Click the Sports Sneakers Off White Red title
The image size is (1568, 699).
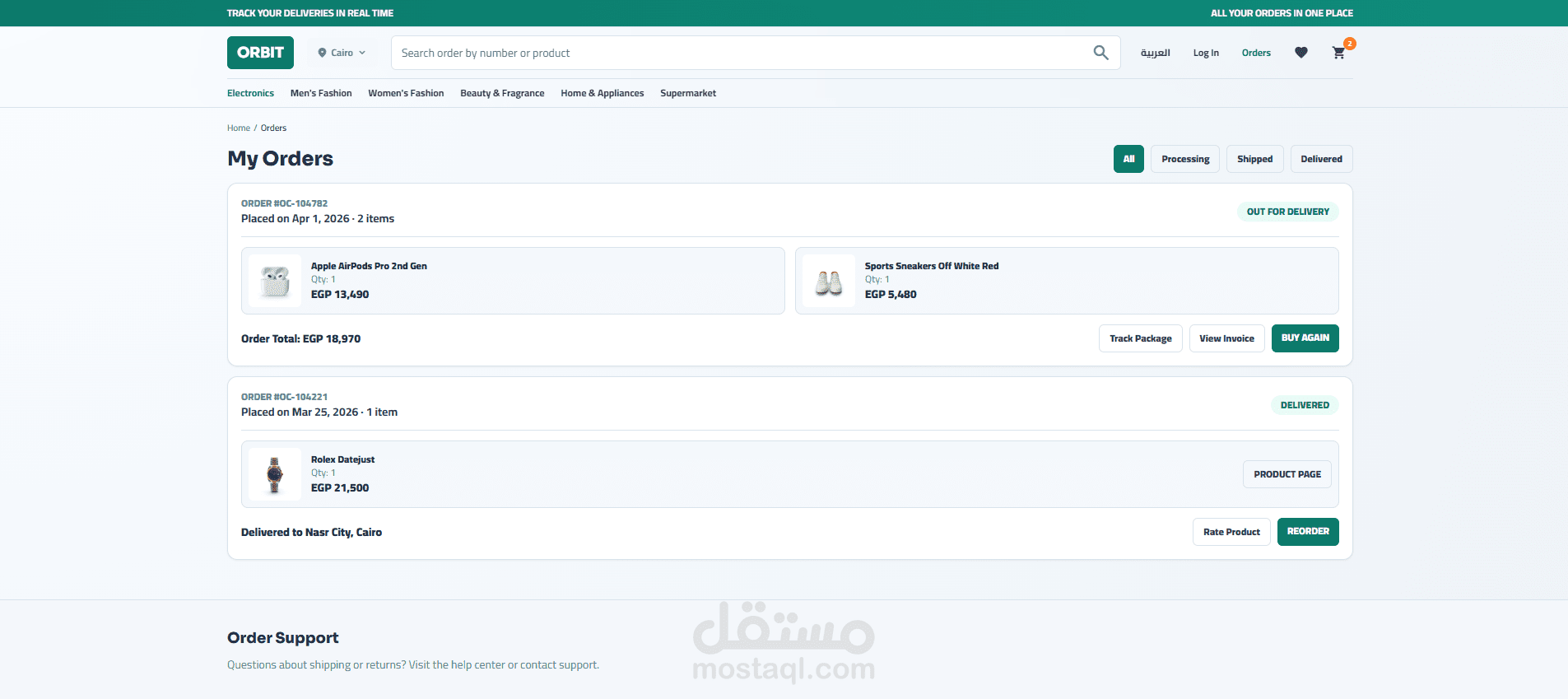click(932, 266)
